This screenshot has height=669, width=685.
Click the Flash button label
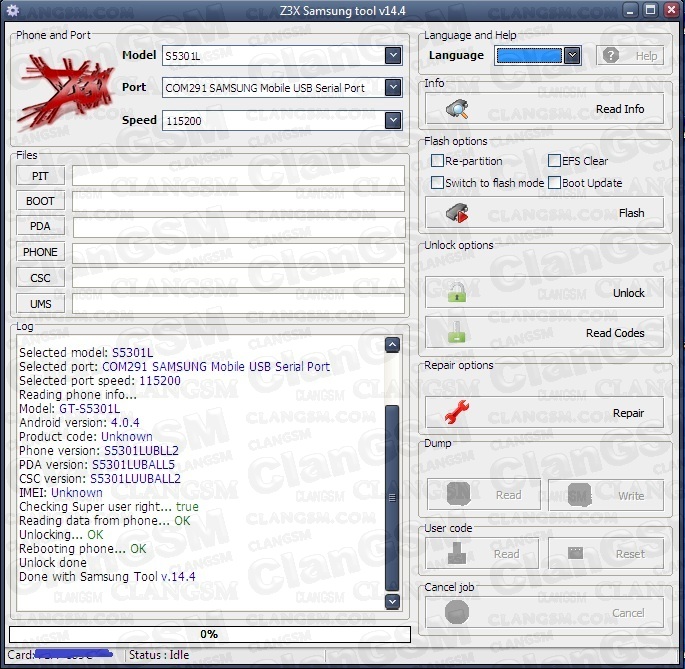[632, 213]
